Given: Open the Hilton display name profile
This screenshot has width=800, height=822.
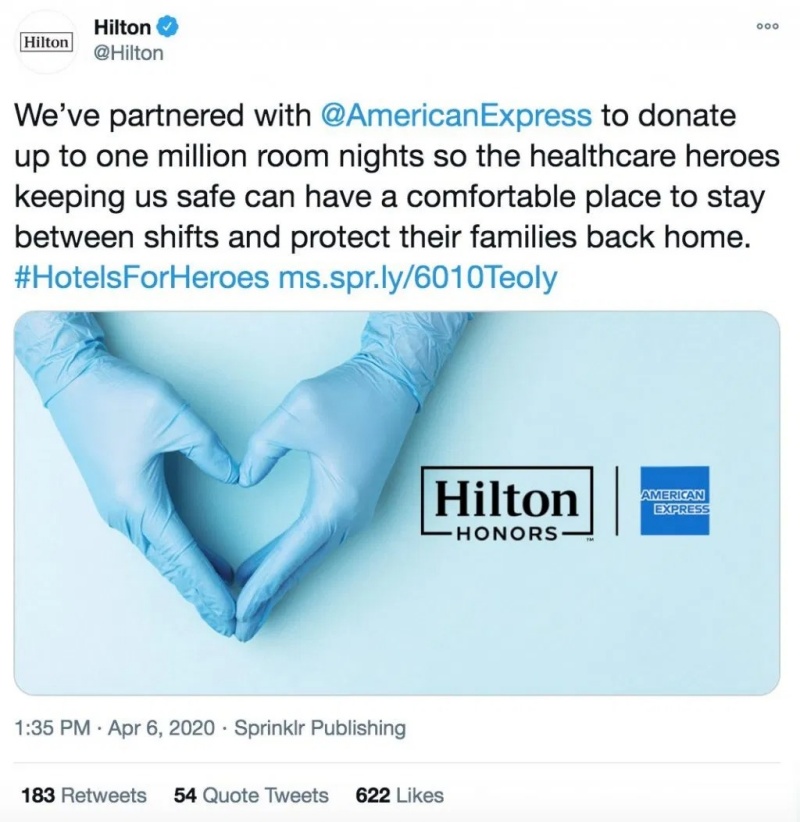Looking at the screenshot, I should pyautogui.click(x=122, y=28).
